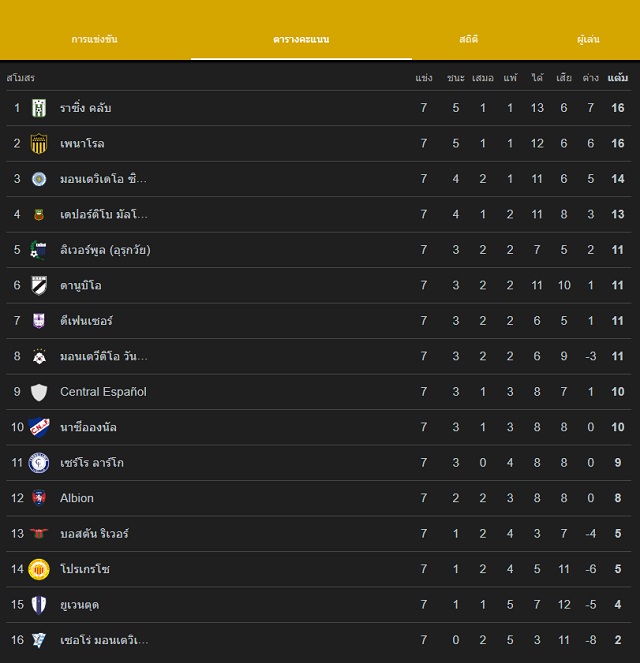Click the นาซิอองนัล team crest icon
The width and height of the screenshot is (640, 663).
tap(39, 427)
